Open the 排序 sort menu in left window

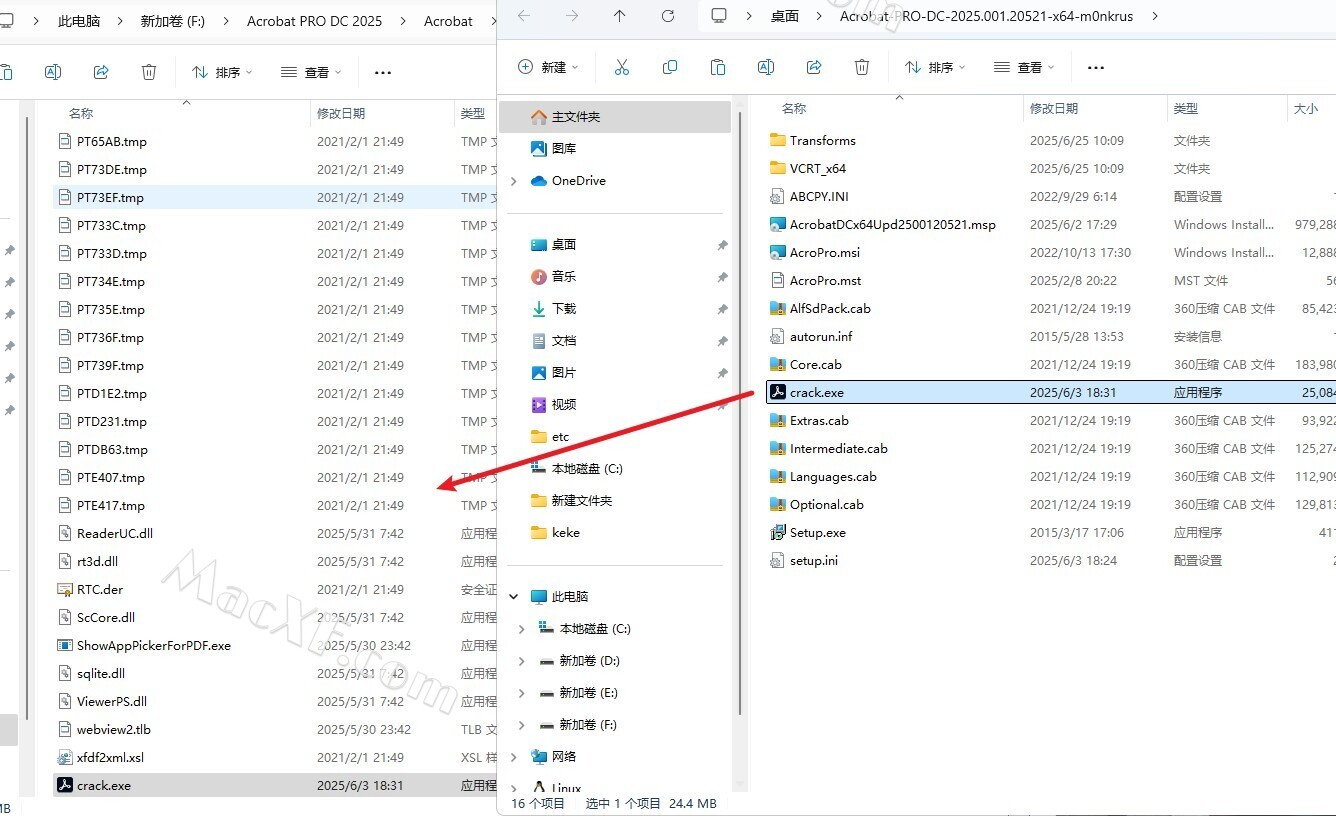(x=222, y=72)
